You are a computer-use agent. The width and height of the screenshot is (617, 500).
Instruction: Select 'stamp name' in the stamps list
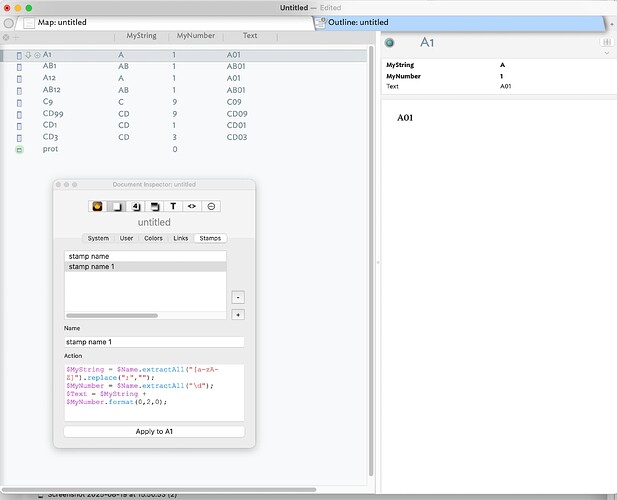point(145,256)
